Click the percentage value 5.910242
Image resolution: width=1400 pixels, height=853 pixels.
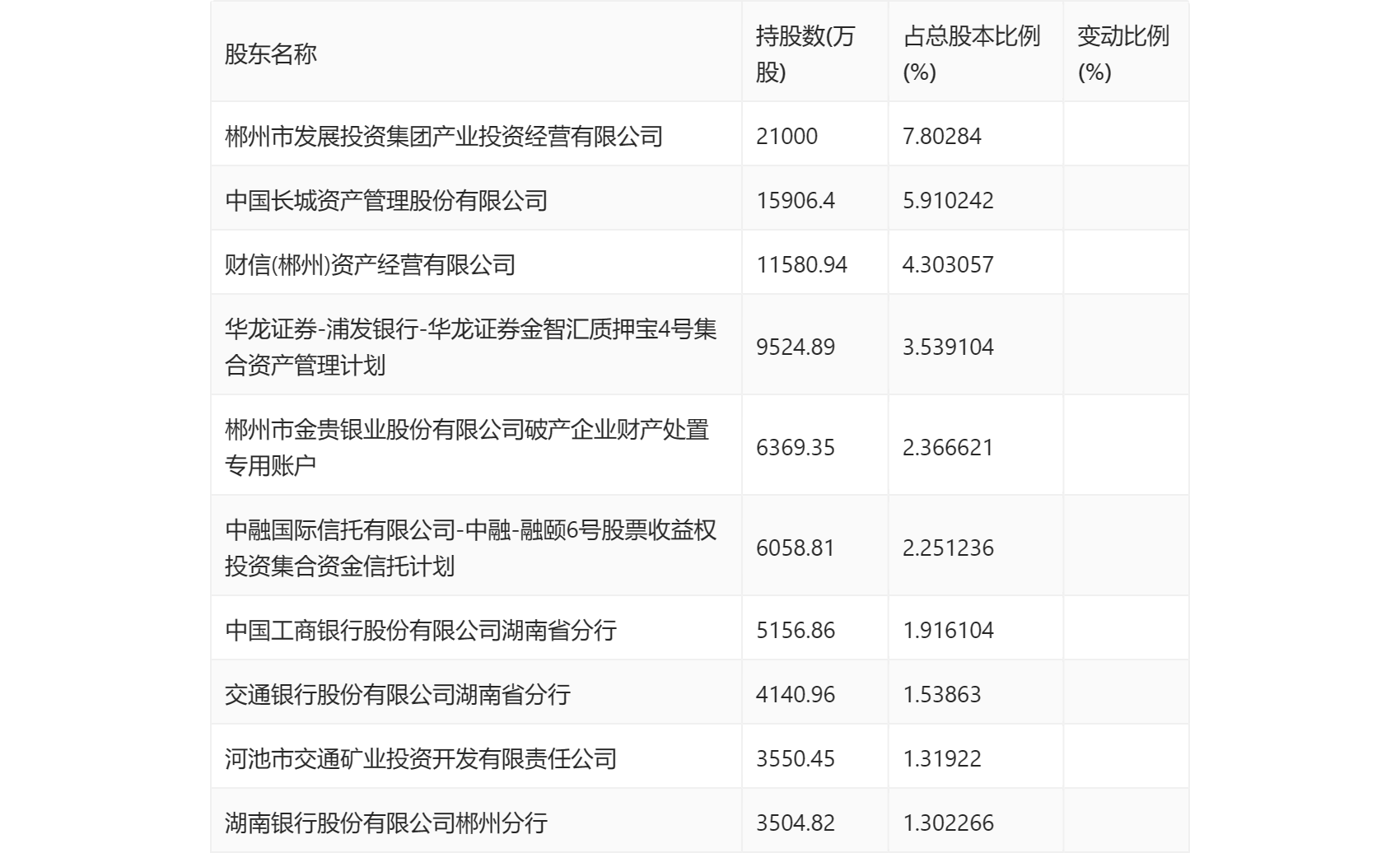coord(948,200)
